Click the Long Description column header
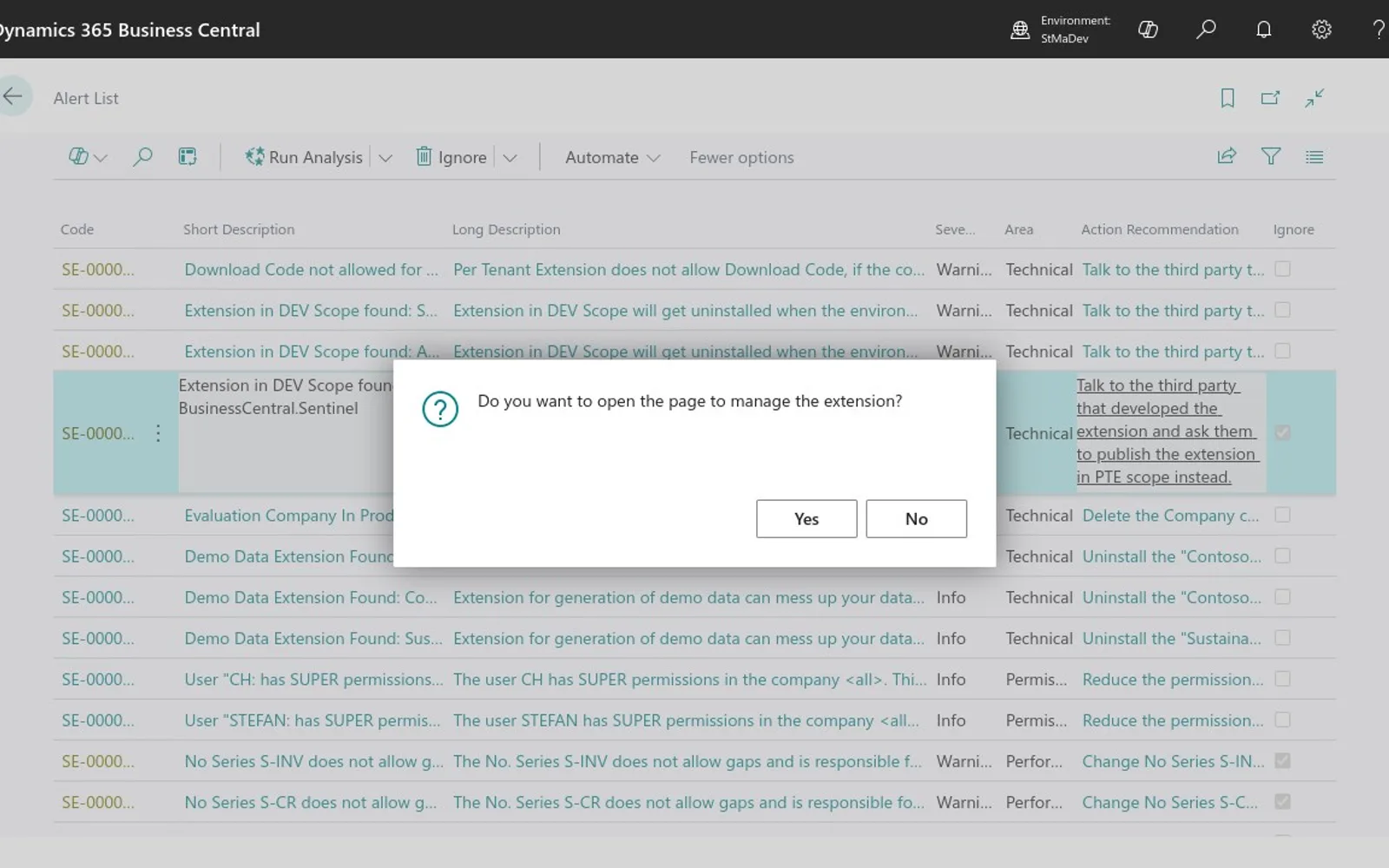Viewport: 1389px width, 868px height. pos(506,229)
